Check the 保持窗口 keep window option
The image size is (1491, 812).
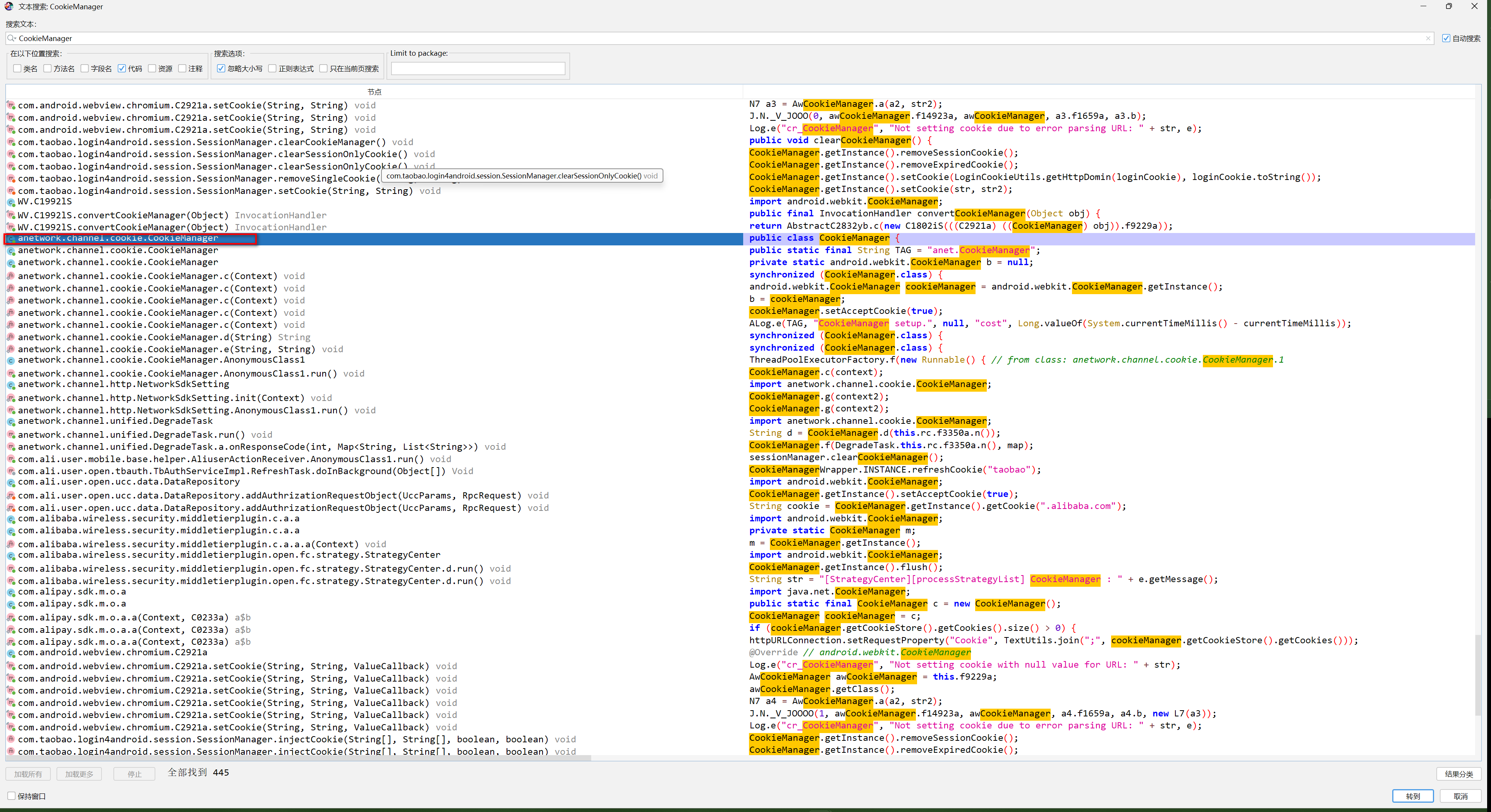coord(12,796)
